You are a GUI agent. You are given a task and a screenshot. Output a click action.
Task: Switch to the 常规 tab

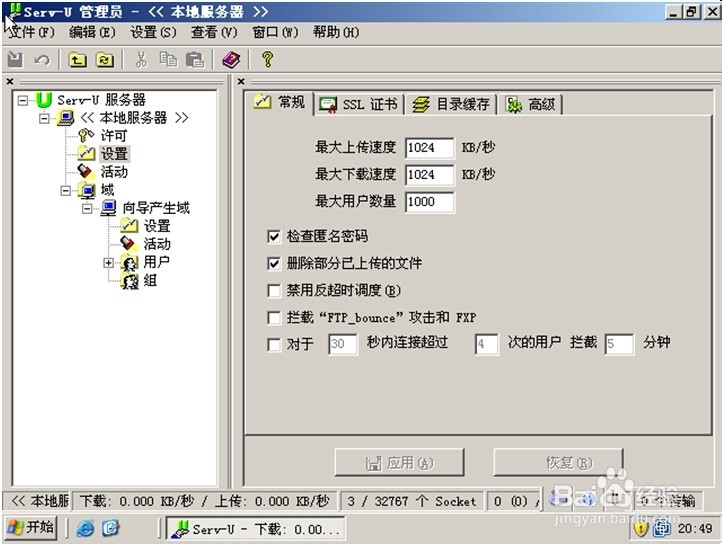tap(279, 102)
